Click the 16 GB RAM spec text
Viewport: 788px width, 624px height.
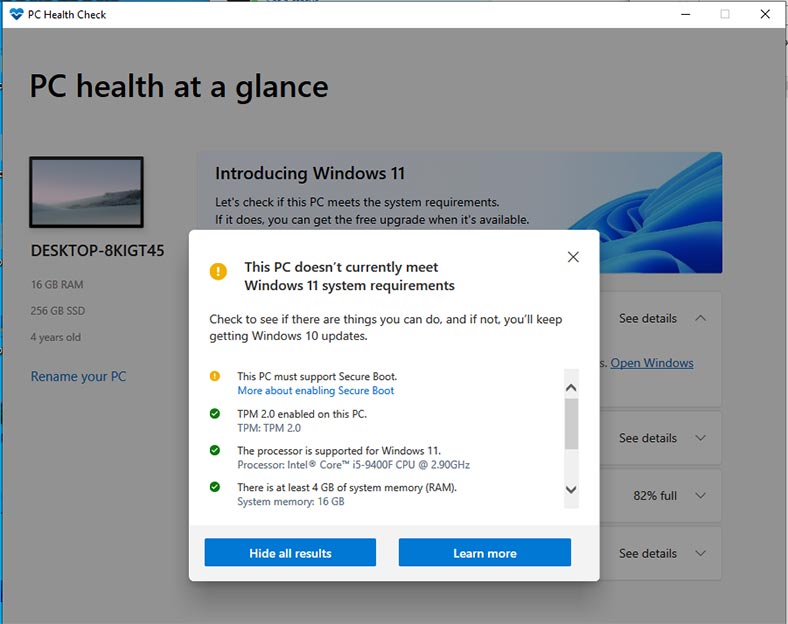pos(57,284)
